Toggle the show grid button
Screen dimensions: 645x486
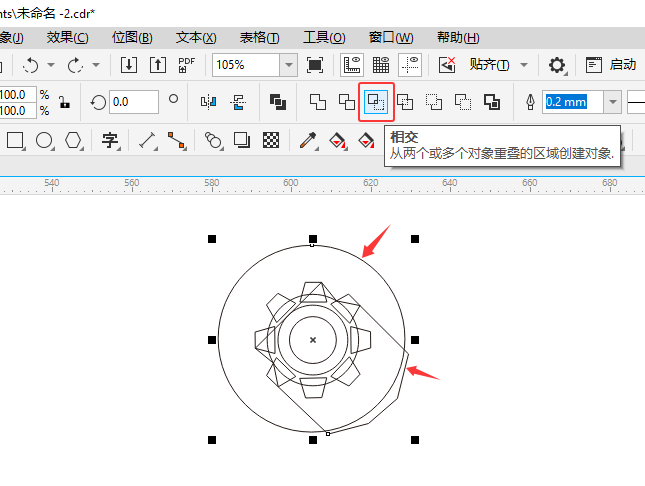tap(381, 65)
